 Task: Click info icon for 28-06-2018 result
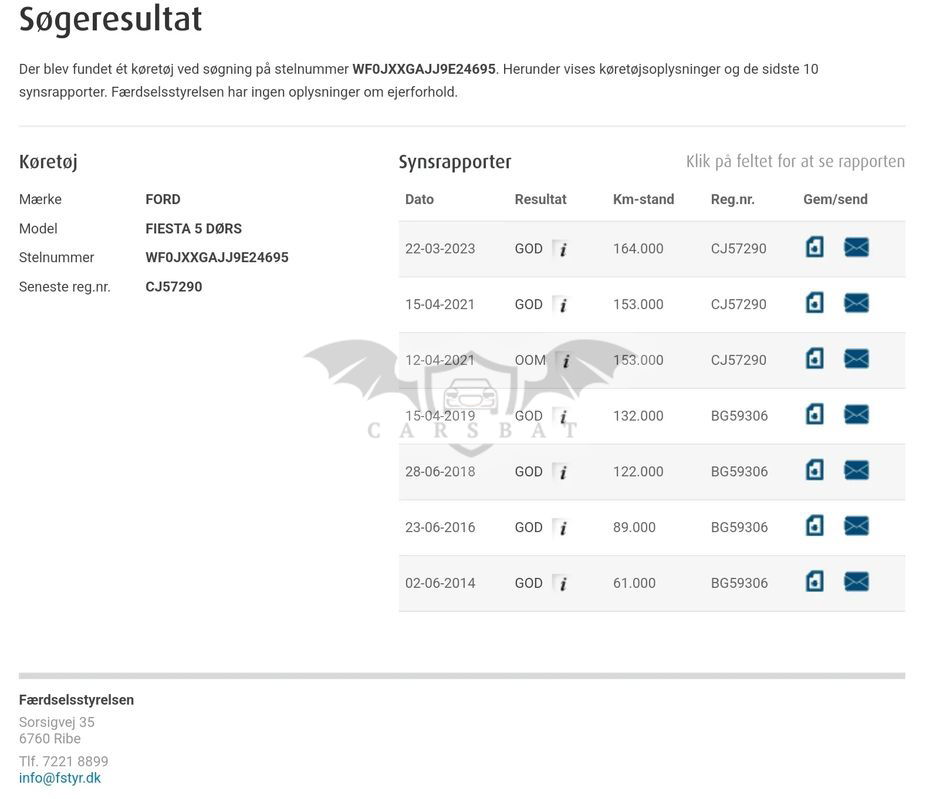click(x=562, y=472)
